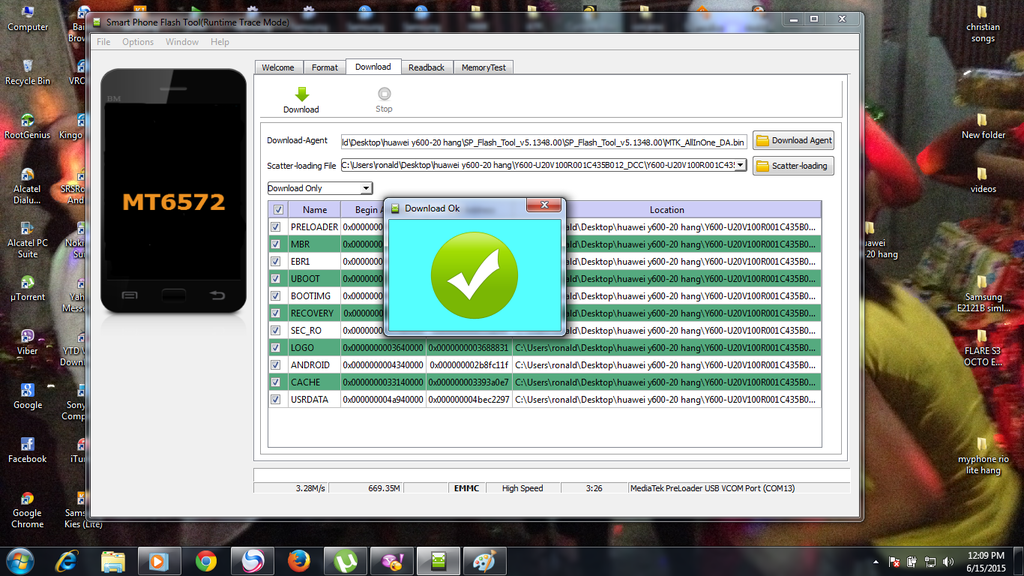Open Firefox from the taskbar

click(x=298, y=560)
